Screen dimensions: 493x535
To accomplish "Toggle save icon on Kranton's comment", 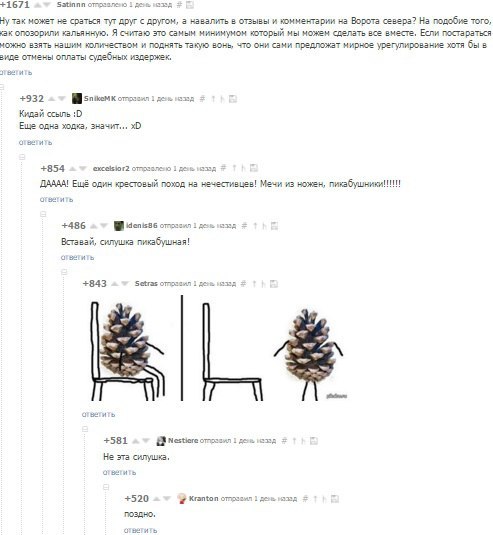I will (335, 499).
